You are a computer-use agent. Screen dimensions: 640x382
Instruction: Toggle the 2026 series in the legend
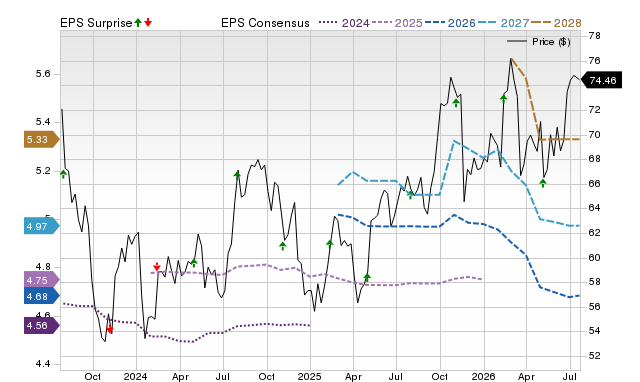[450, 23]
